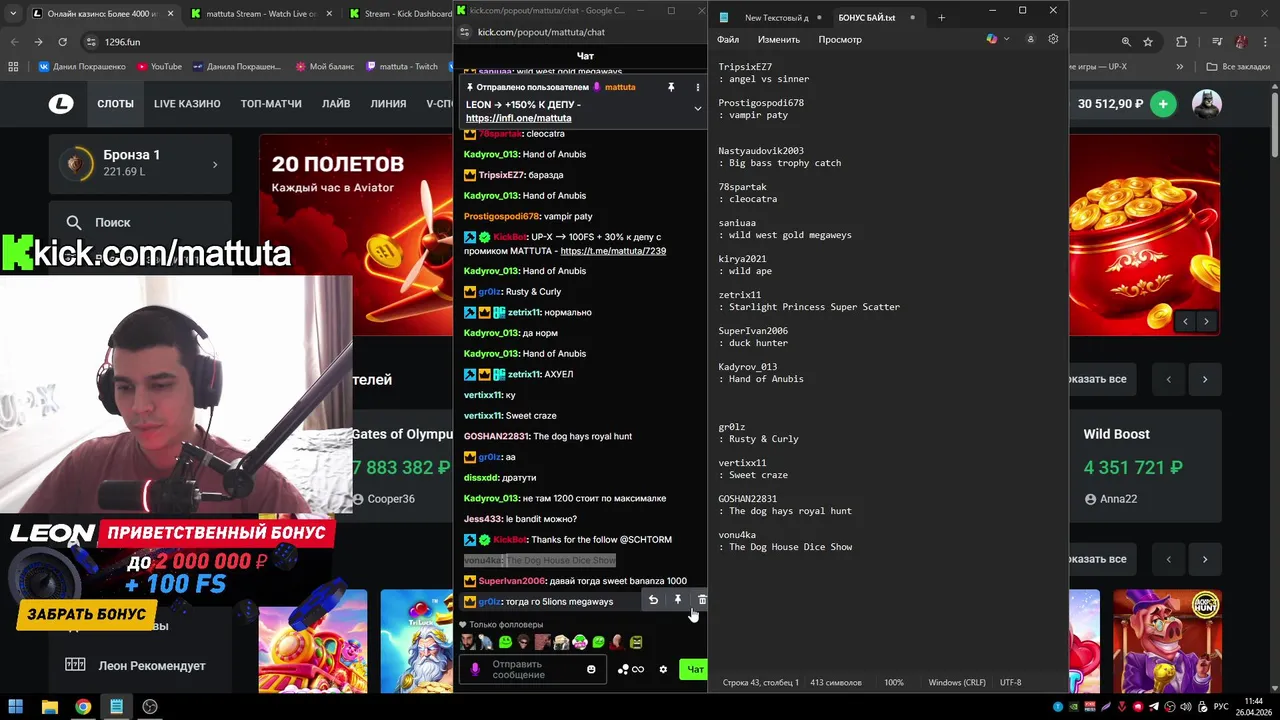
Task: Click ЗАБРАТЬ БОНУС yellow button
Action: 86,614
